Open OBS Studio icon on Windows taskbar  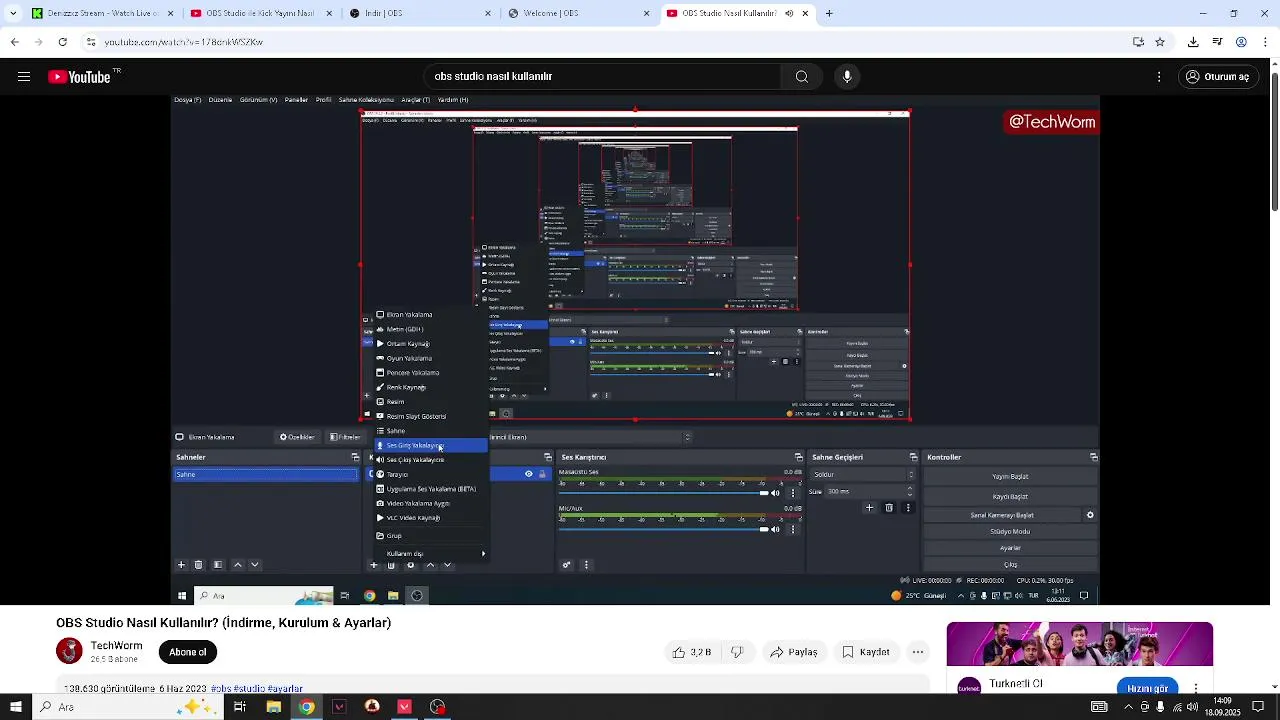[x=437, y=707]
